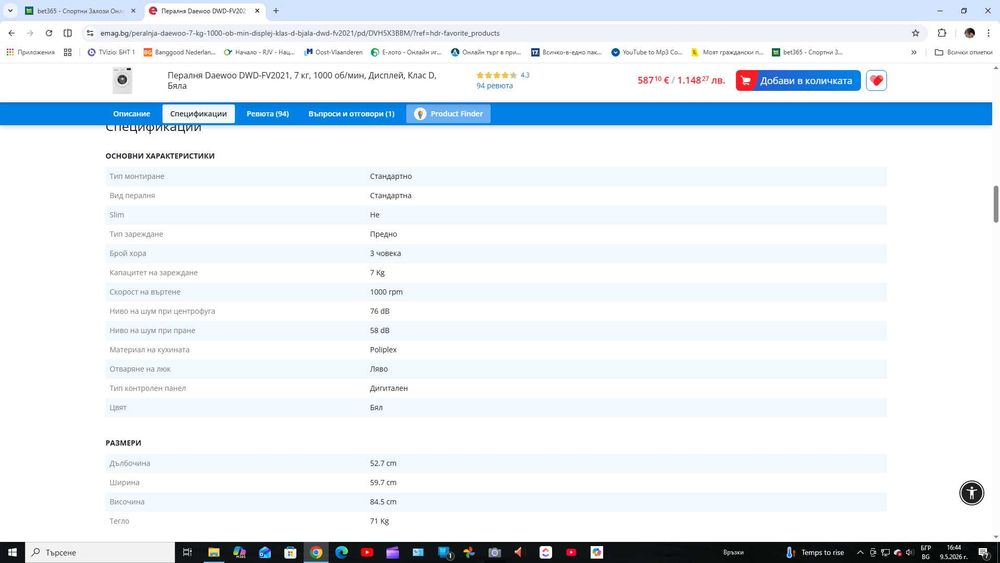Click the РАЗМЕРИ section heading

tap(123, 442)
